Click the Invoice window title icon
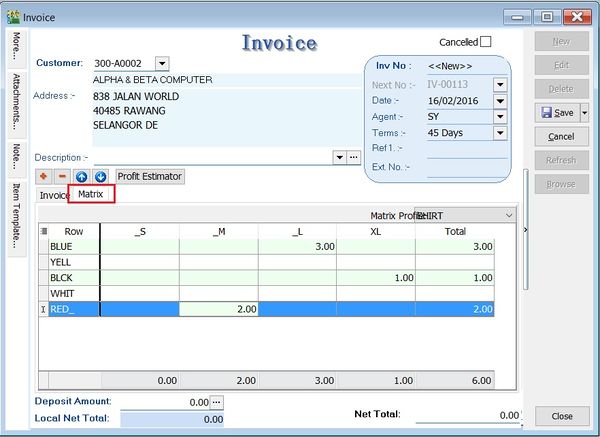This screenshot has width=600, height=437. pos(13,17)
